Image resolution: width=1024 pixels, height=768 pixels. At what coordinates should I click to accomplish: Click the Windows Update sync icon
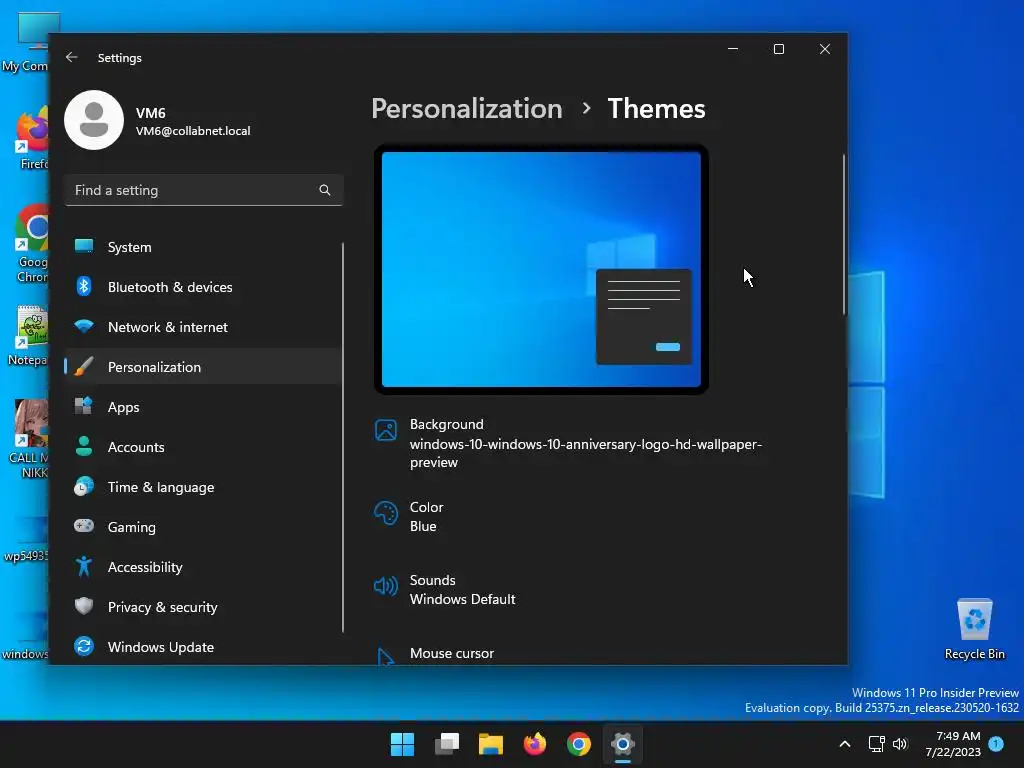click(x=84, y=647)
